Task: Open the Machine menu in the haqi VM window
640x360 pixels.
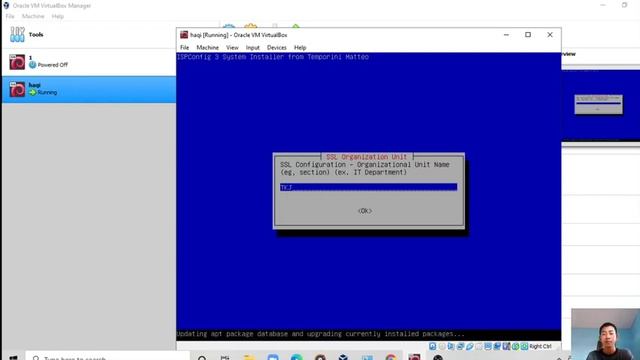Action: click(x=207, y=47)
